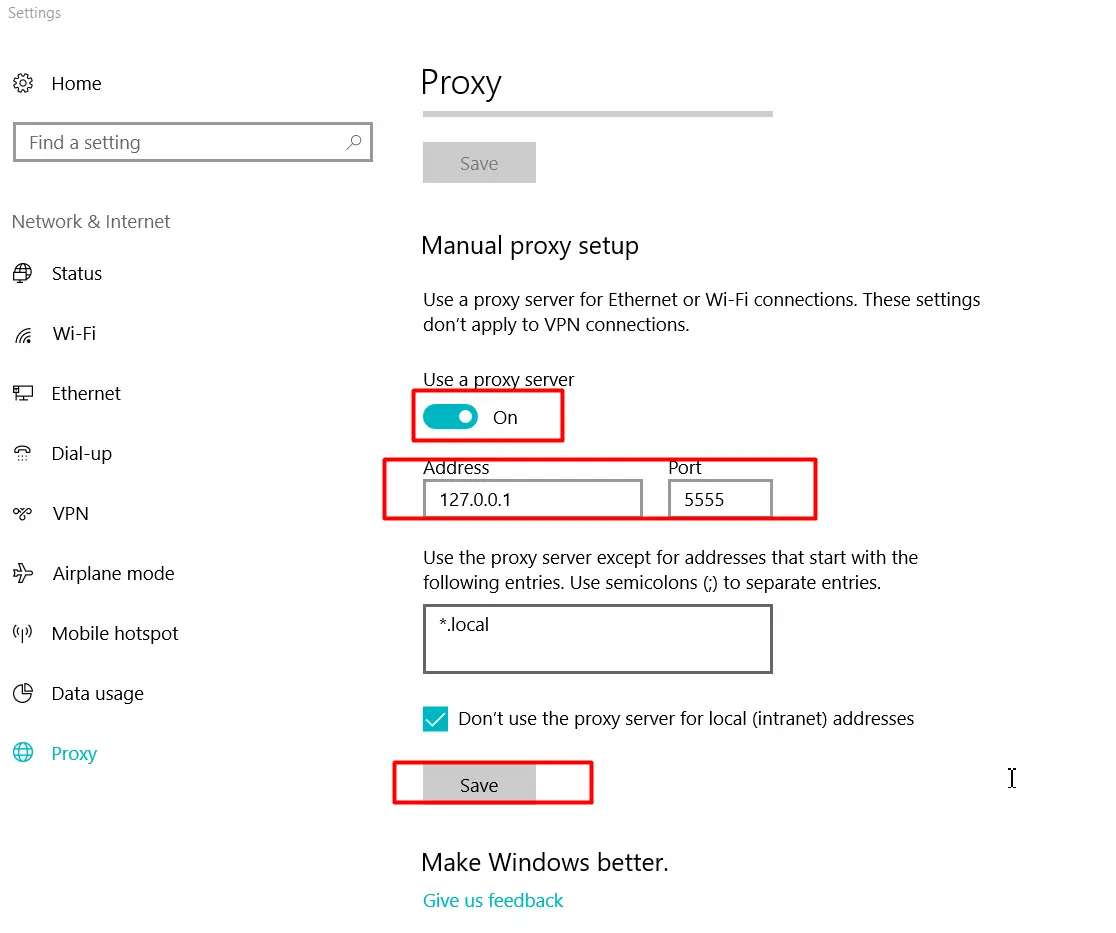The height and width of the screenshot is (933, 1116).
Task: Click the Home gear icon
Action: click(23, 83)
